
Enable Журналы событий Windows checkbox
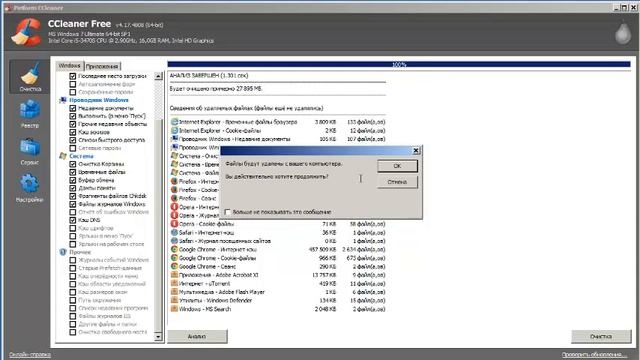pos(73,260)
